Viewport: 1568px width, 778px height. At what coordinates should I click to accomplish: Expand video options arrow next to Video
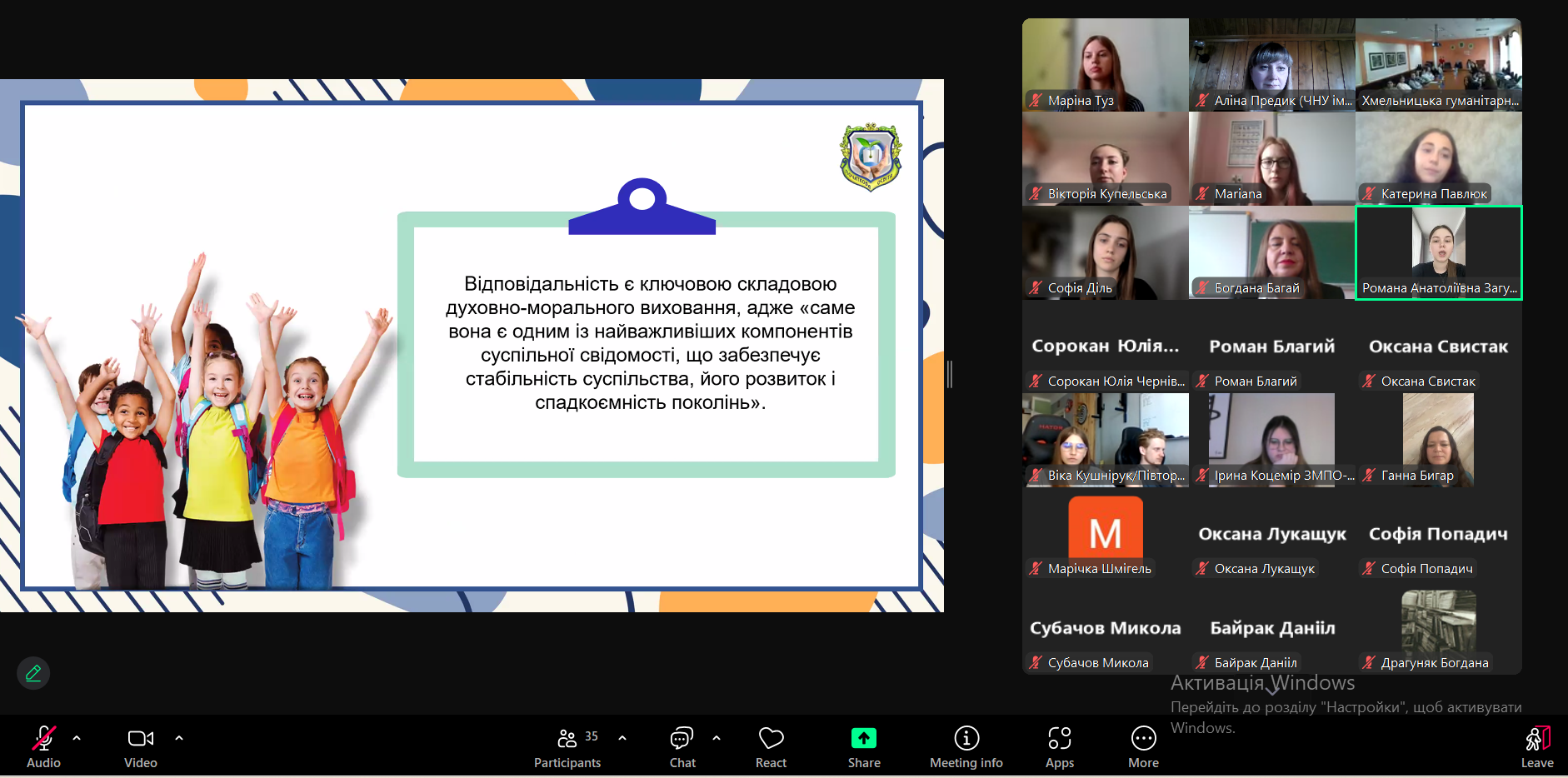(x=179, y=738)
